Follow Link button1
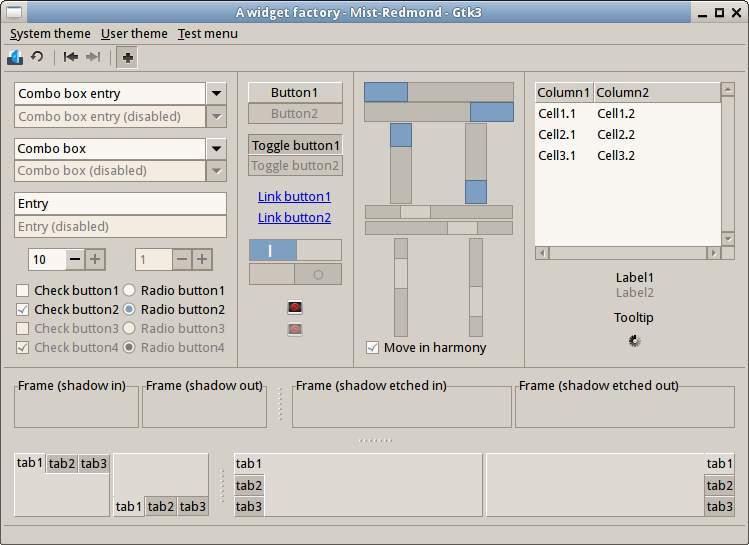This screenshot has height=545, width=749. pos(294,196)
